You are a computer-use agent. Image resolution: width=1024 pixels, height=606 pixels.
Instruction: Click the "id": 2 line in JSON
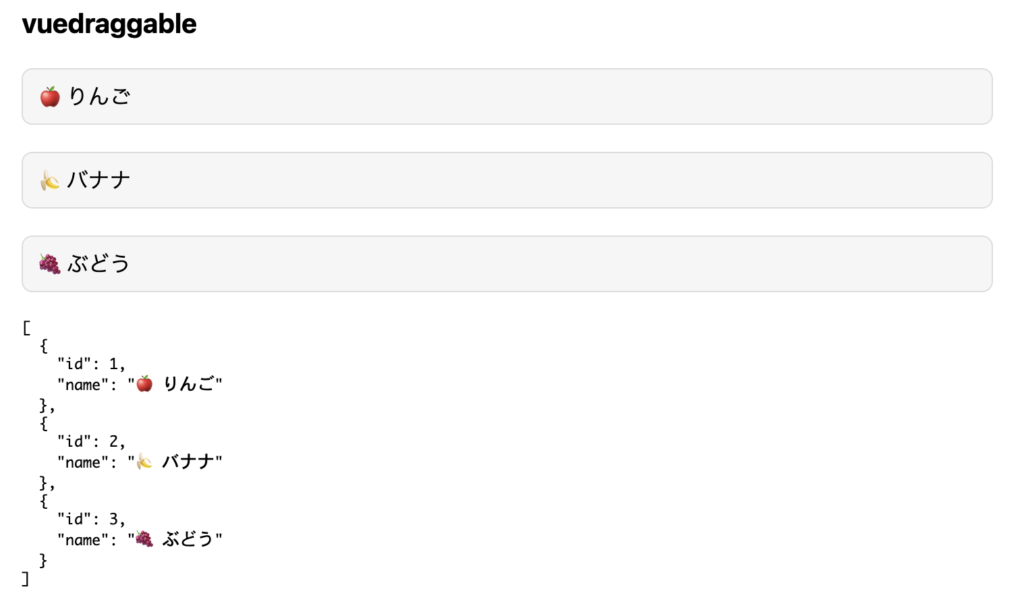(x=91, y=441)
